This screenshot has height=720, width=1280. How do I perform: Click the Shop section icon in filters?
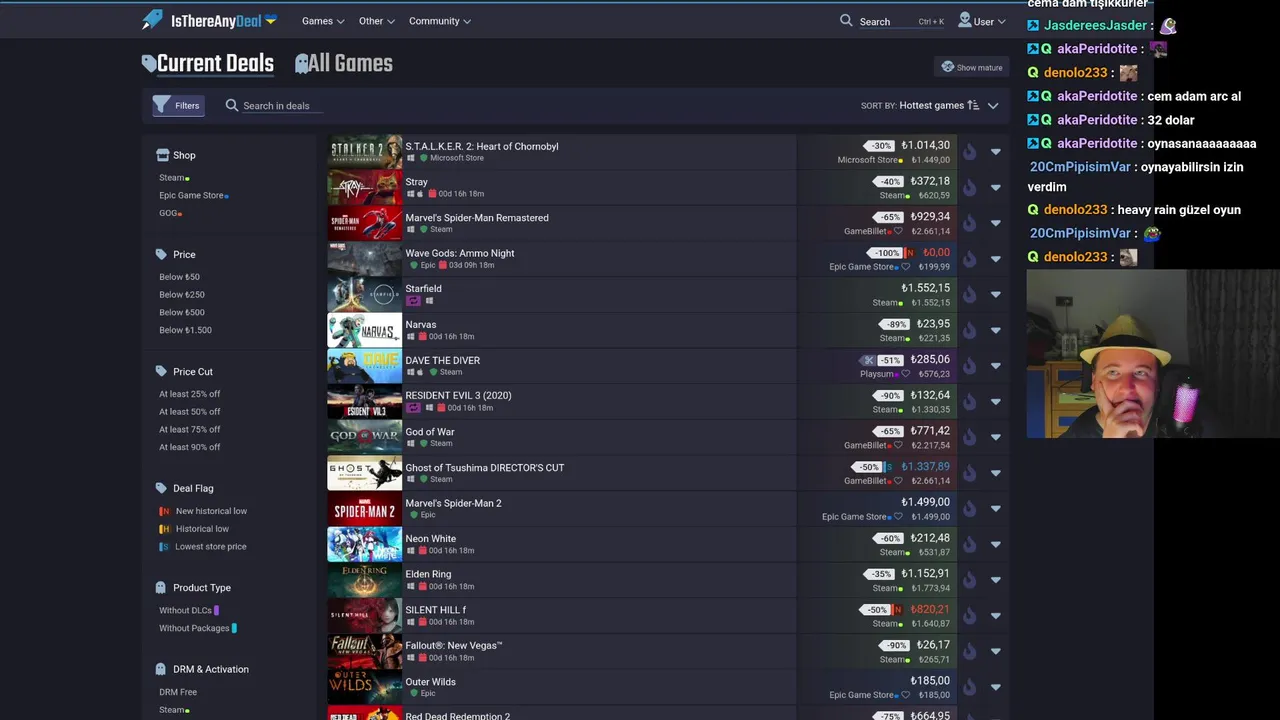162,155
